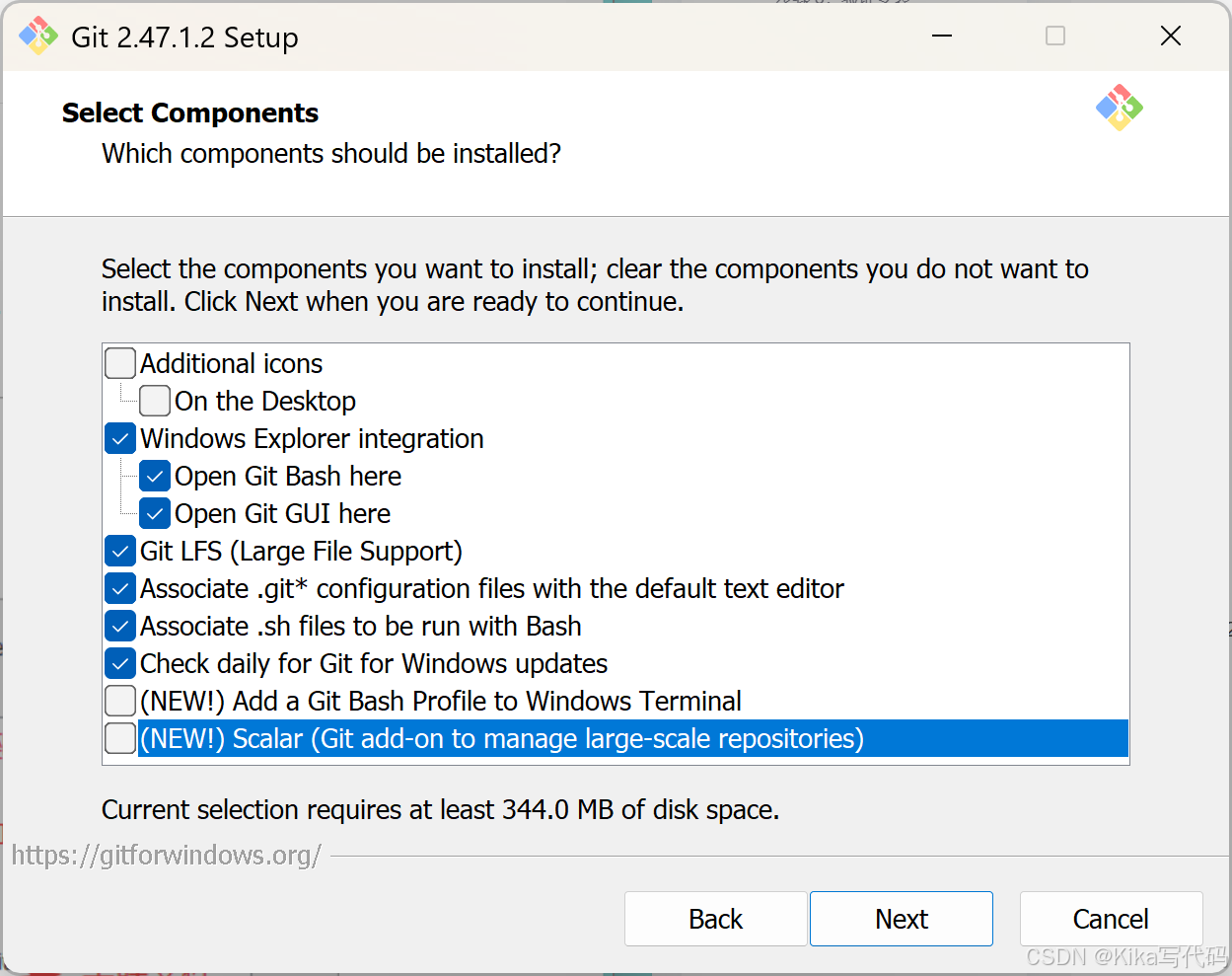Select the Open Git GUI here label
This screenshot has width=1232, height=976.
click(x=282, y=513)
